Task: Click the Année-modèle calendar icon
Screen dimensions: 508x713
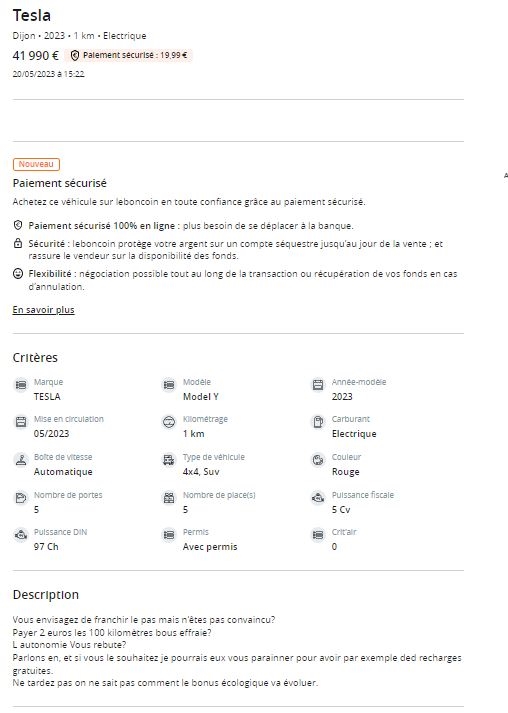Action: (x=318, y=385)
